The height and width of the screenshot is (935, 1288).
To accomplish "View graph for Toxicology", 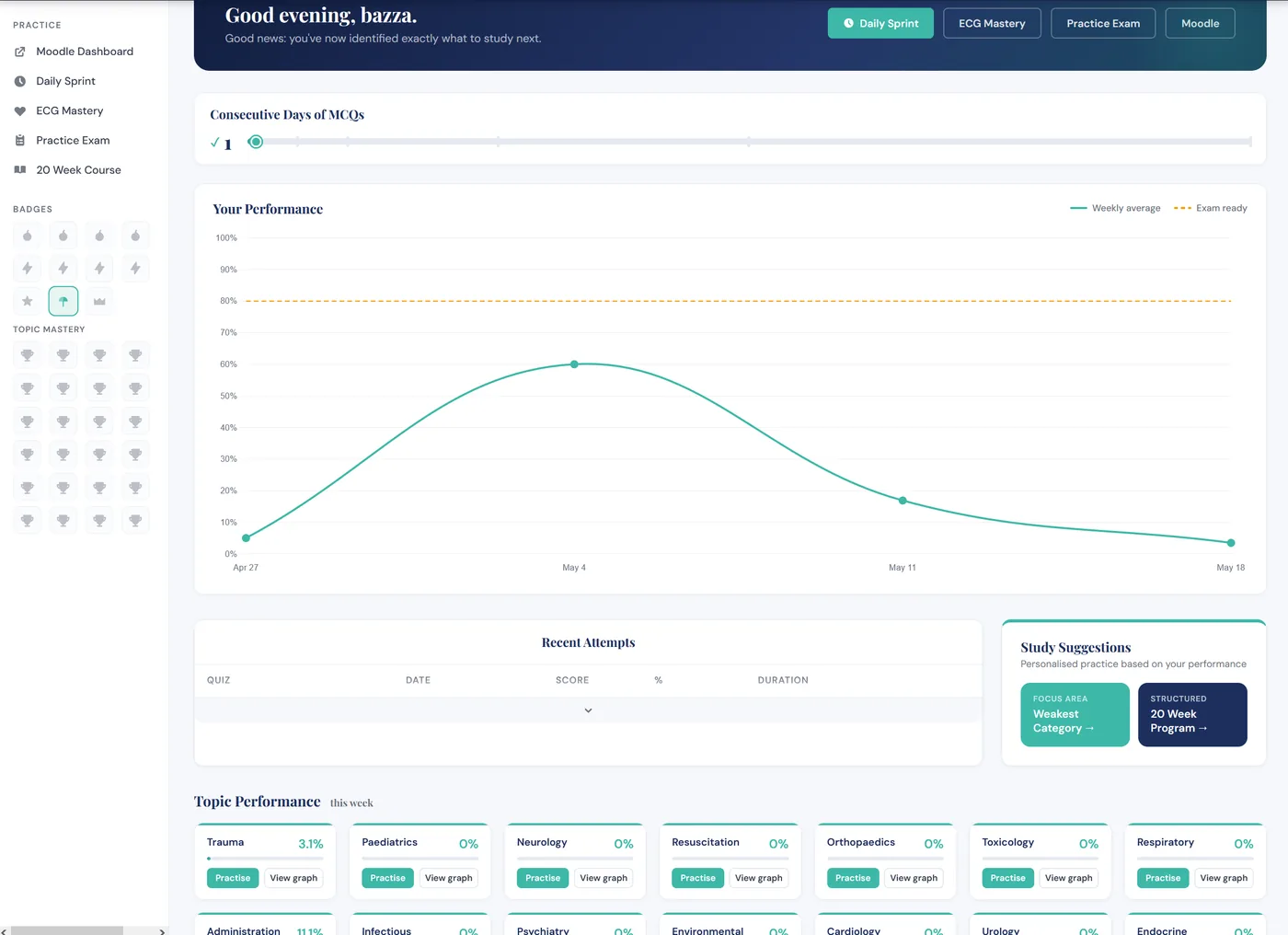I will click(x=1069, y=878).
